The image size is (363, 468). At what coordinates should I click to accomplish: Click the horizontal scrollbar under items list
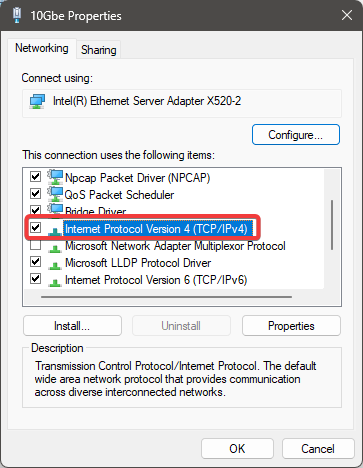[x=166, y=297]
